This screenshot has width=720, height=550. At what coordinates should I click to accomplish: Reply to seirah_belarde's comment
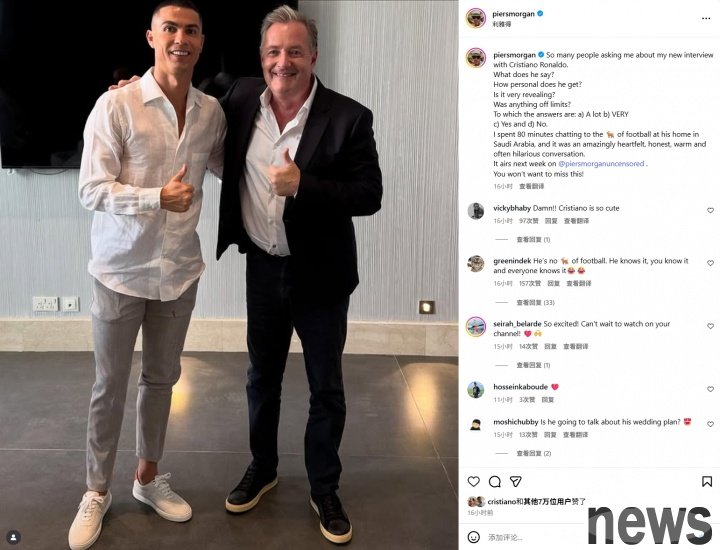pyautogui.click(x=550, y=347)
